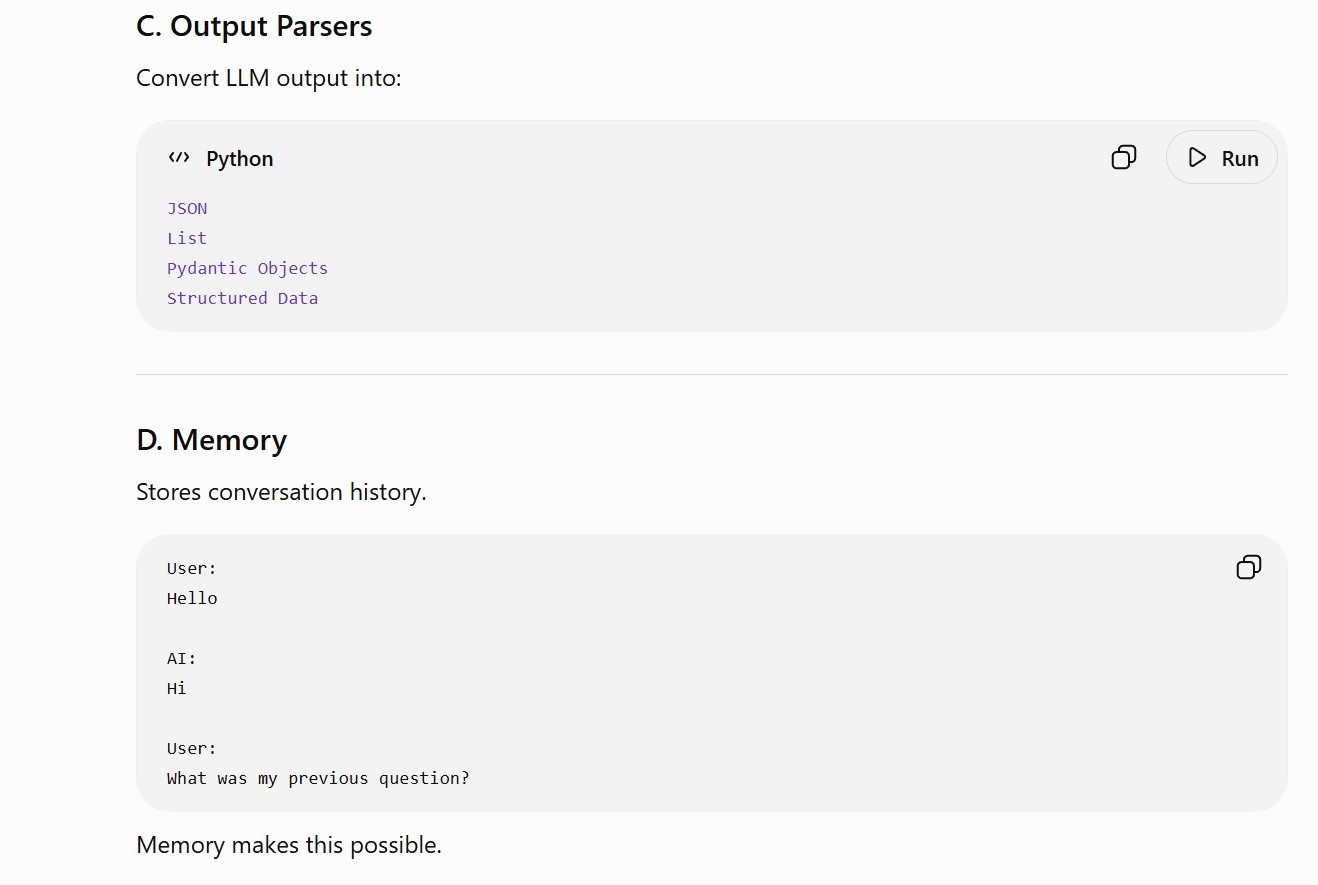The image size is (1318, 885).
Task: Run the Python code block
Action: (1222, 158)
